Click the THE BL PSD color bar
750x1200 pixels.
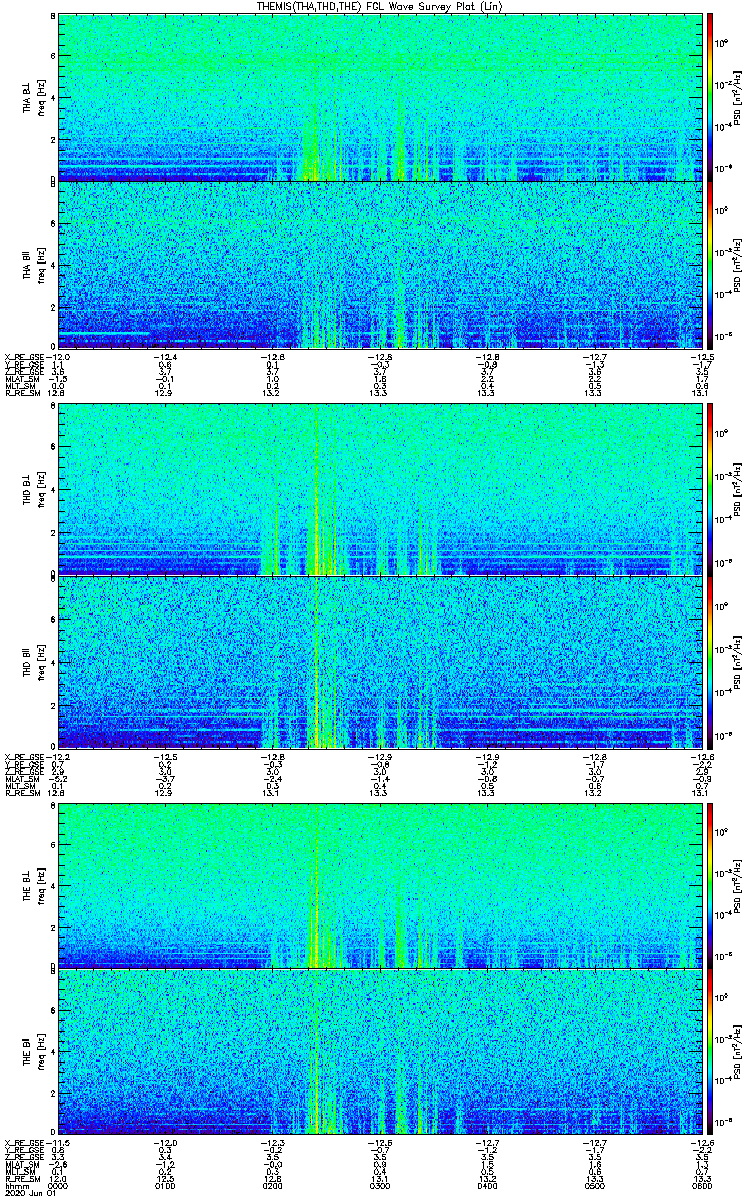709,884
